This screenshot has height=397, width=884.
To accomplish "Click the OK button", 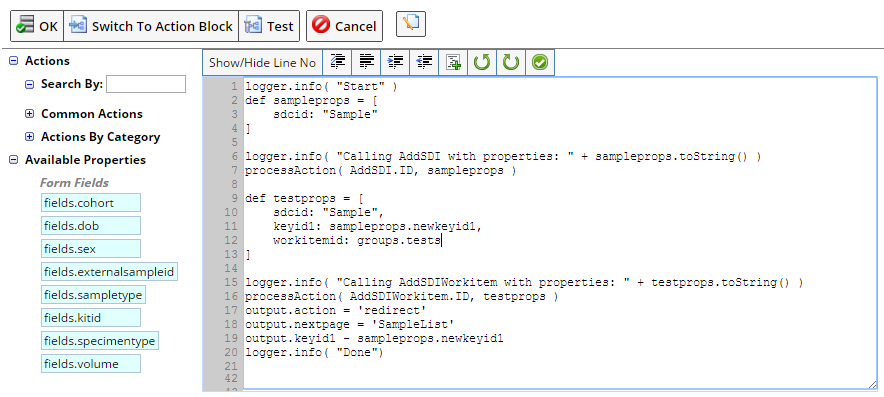I will tap(37, 26).
